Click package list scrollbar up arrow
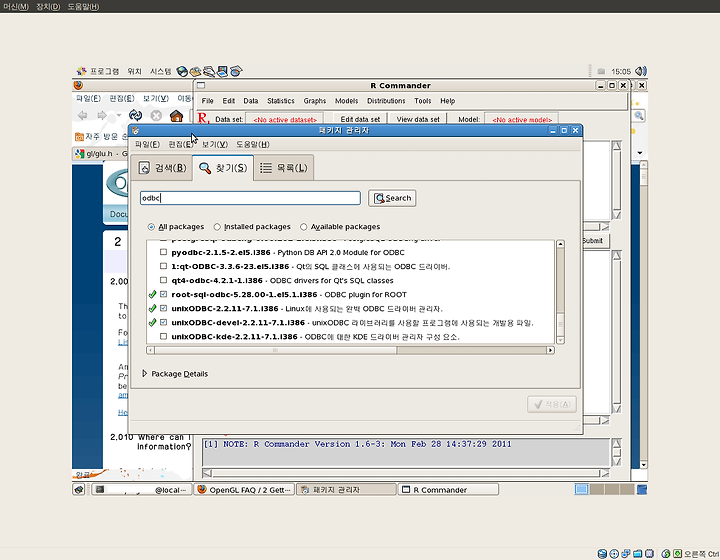This screenshot has width=720, height=560. (560, 244)
